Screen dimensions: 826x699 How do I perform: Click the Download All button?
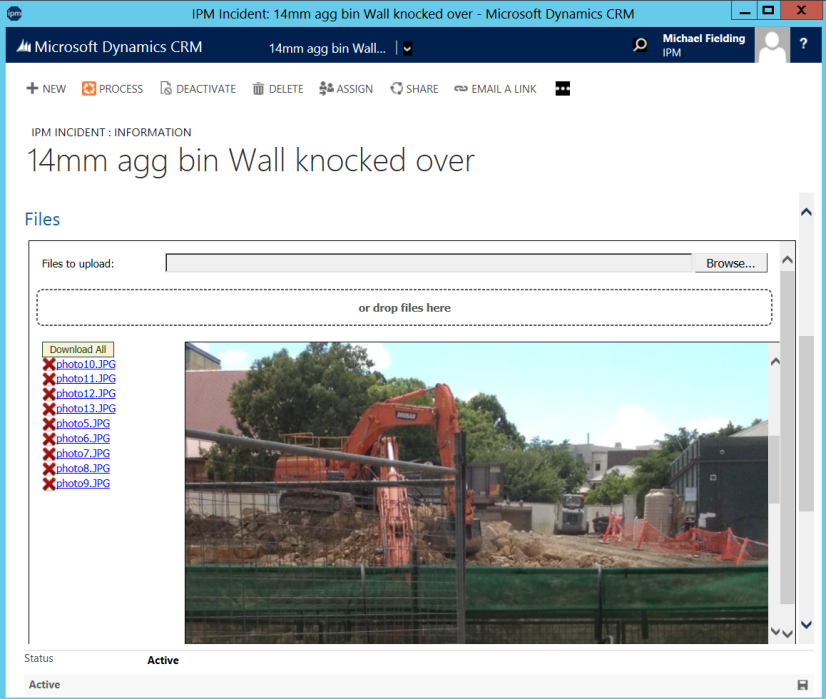coord(78,350)
